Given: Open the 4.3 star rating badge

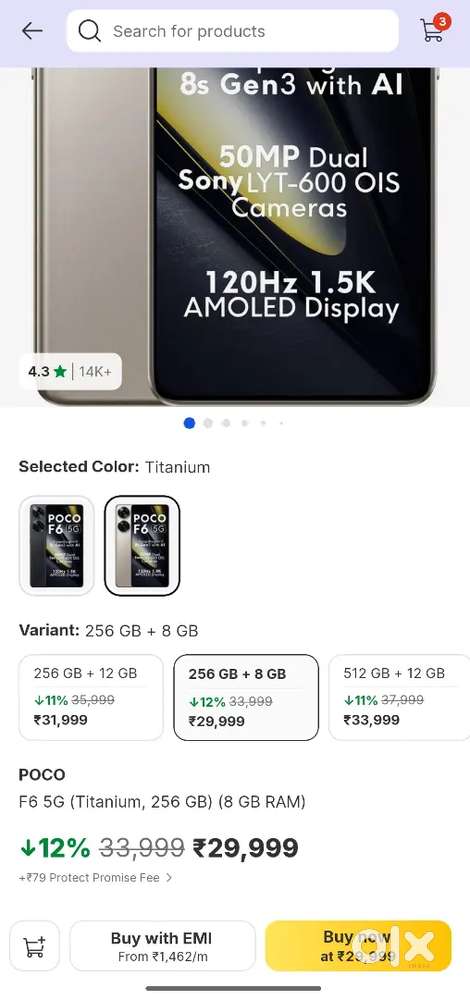Looking at the screenshot, I should pos(70,371).
